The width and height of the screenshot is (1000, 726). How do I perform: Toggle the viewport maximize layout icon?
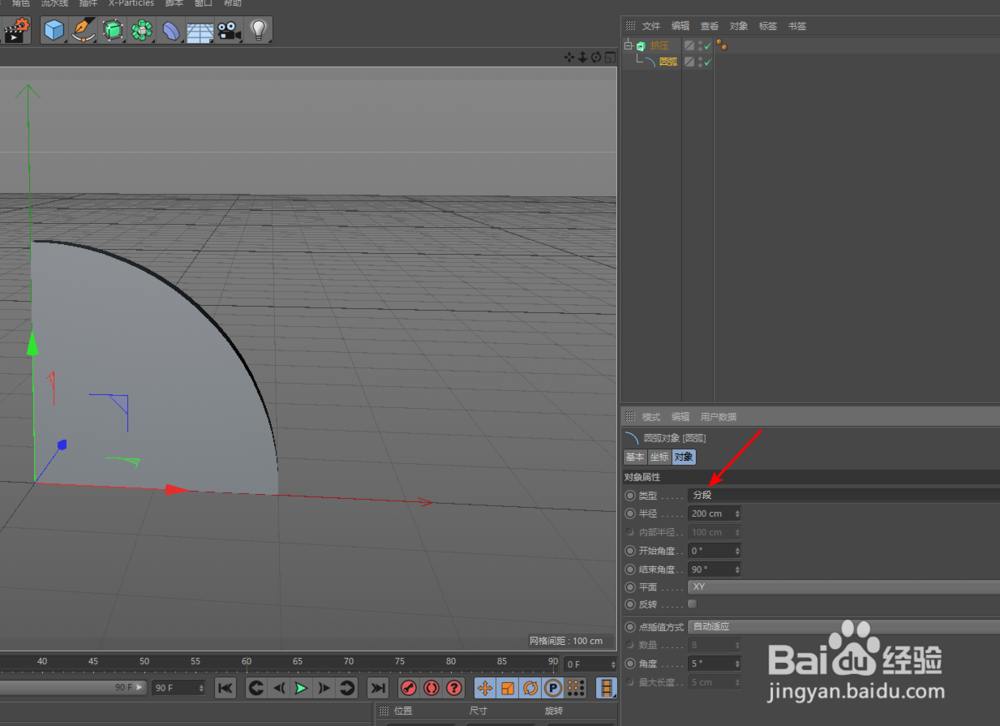coord(610,57)
